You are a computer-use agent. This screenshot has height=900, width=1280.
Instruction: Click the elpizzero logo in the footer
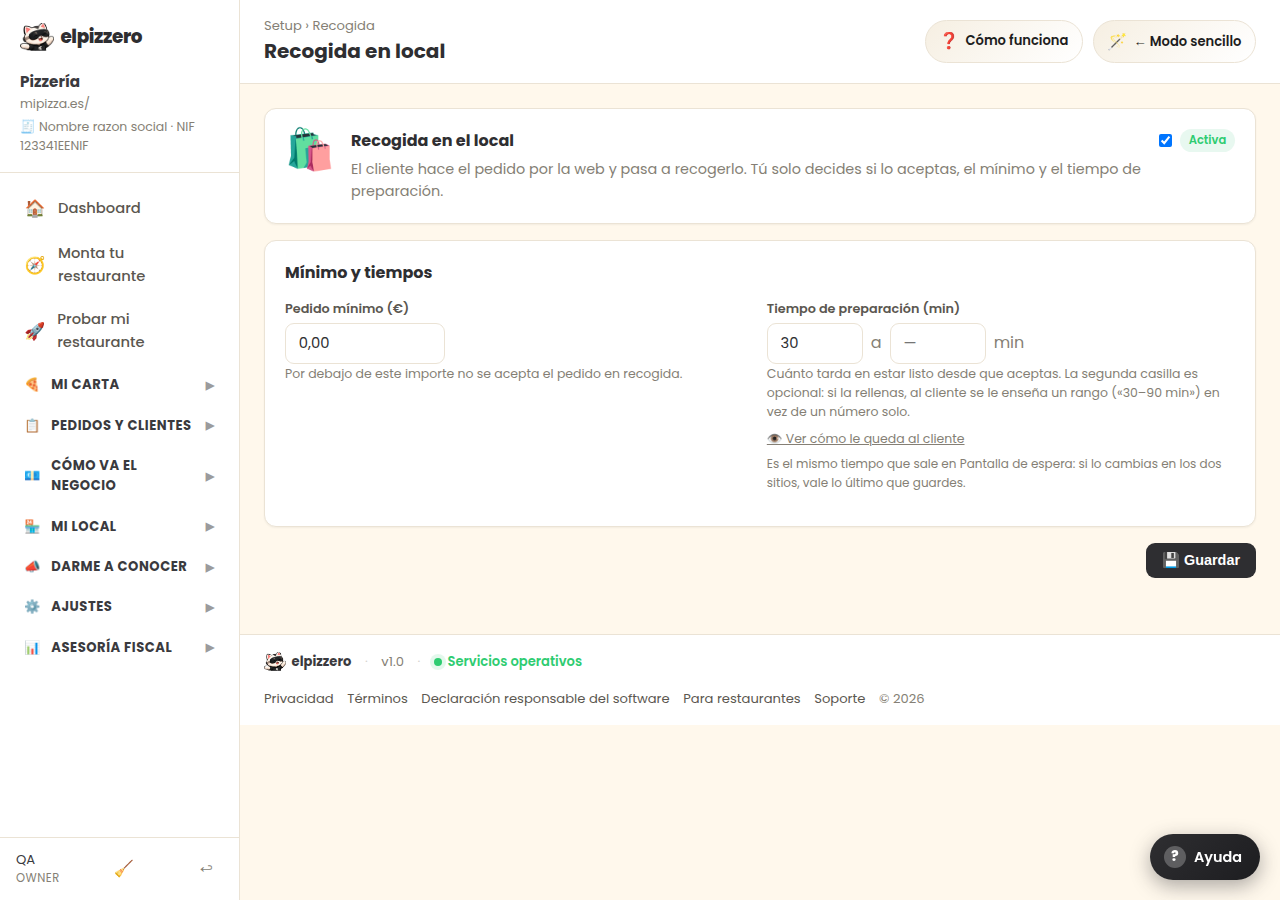pos(308,661)
